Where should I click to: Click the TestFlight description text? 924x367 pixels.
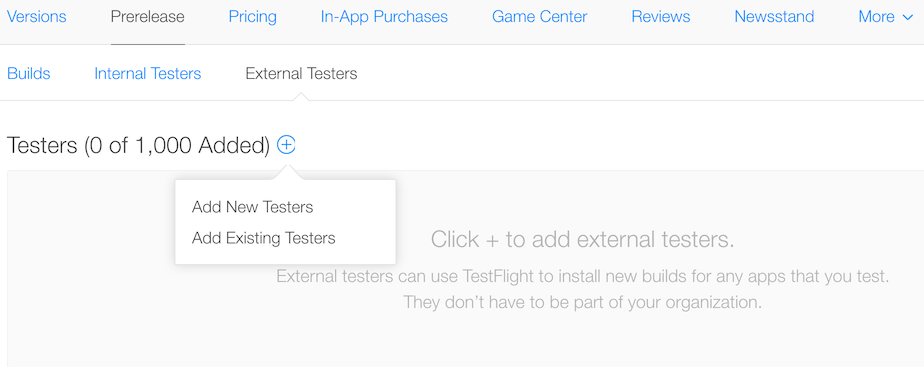582,276
